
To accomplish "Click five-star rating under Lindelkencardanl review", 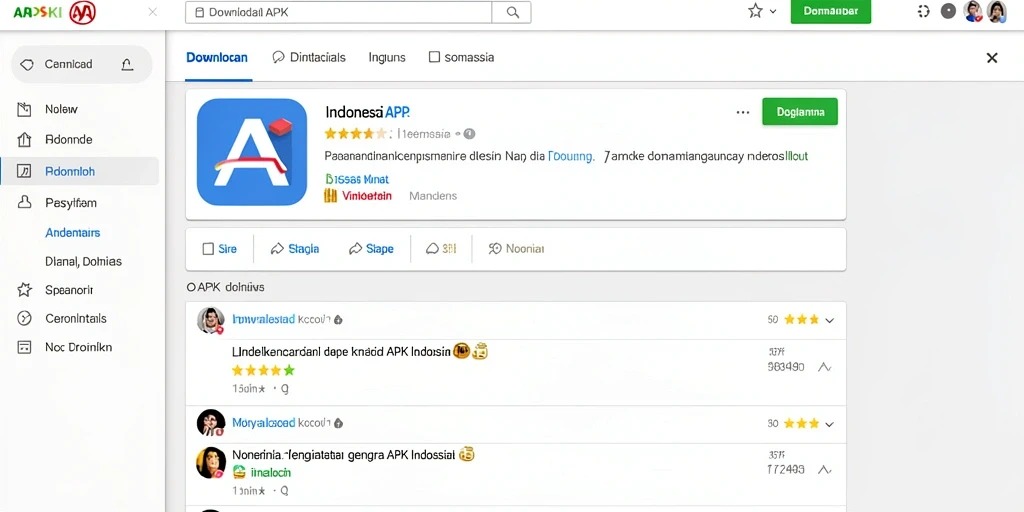I will pyautogui.click(x=264, y=370).
